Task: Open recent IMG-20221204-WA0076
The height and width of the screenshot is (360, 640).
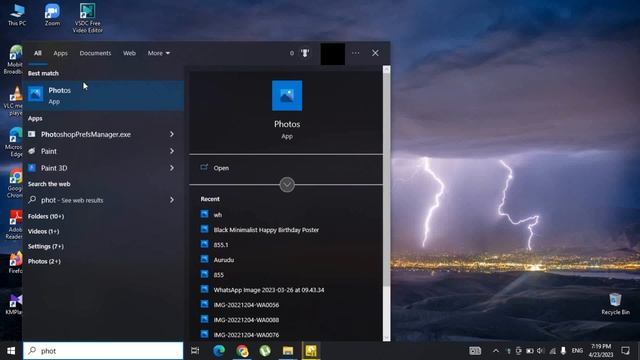Action: tap(246, 335)
